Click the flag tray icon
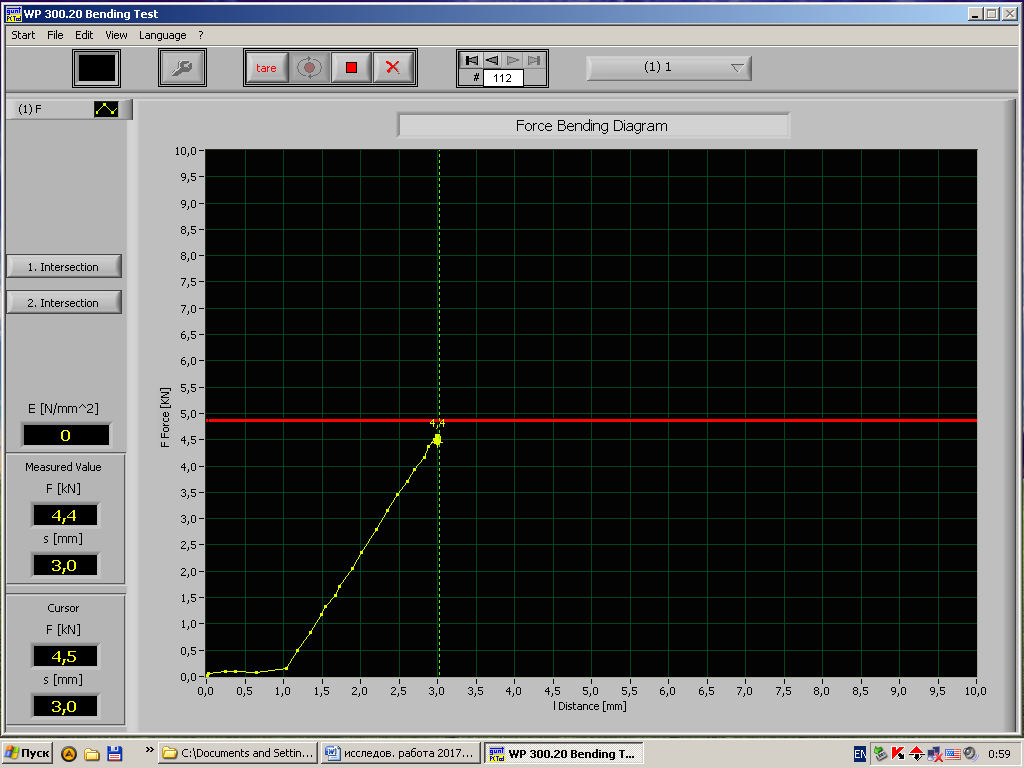Image resolution: width=1024 pixels, height=768 pixels. point(952,754)
